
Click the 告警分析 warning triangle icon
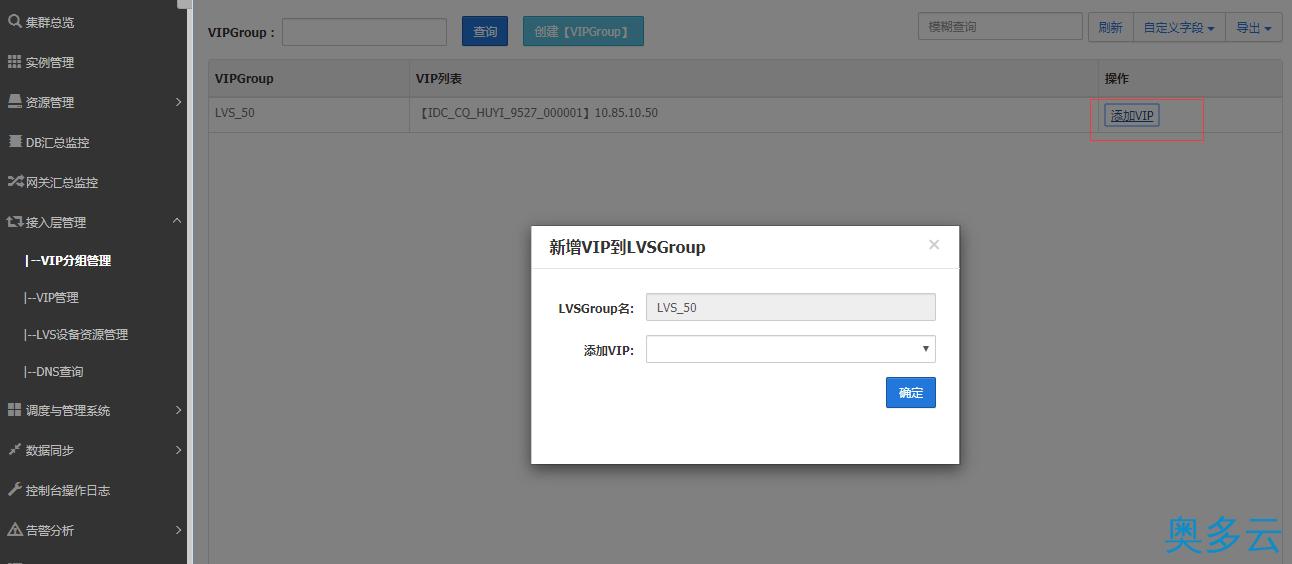pos(15,530)
